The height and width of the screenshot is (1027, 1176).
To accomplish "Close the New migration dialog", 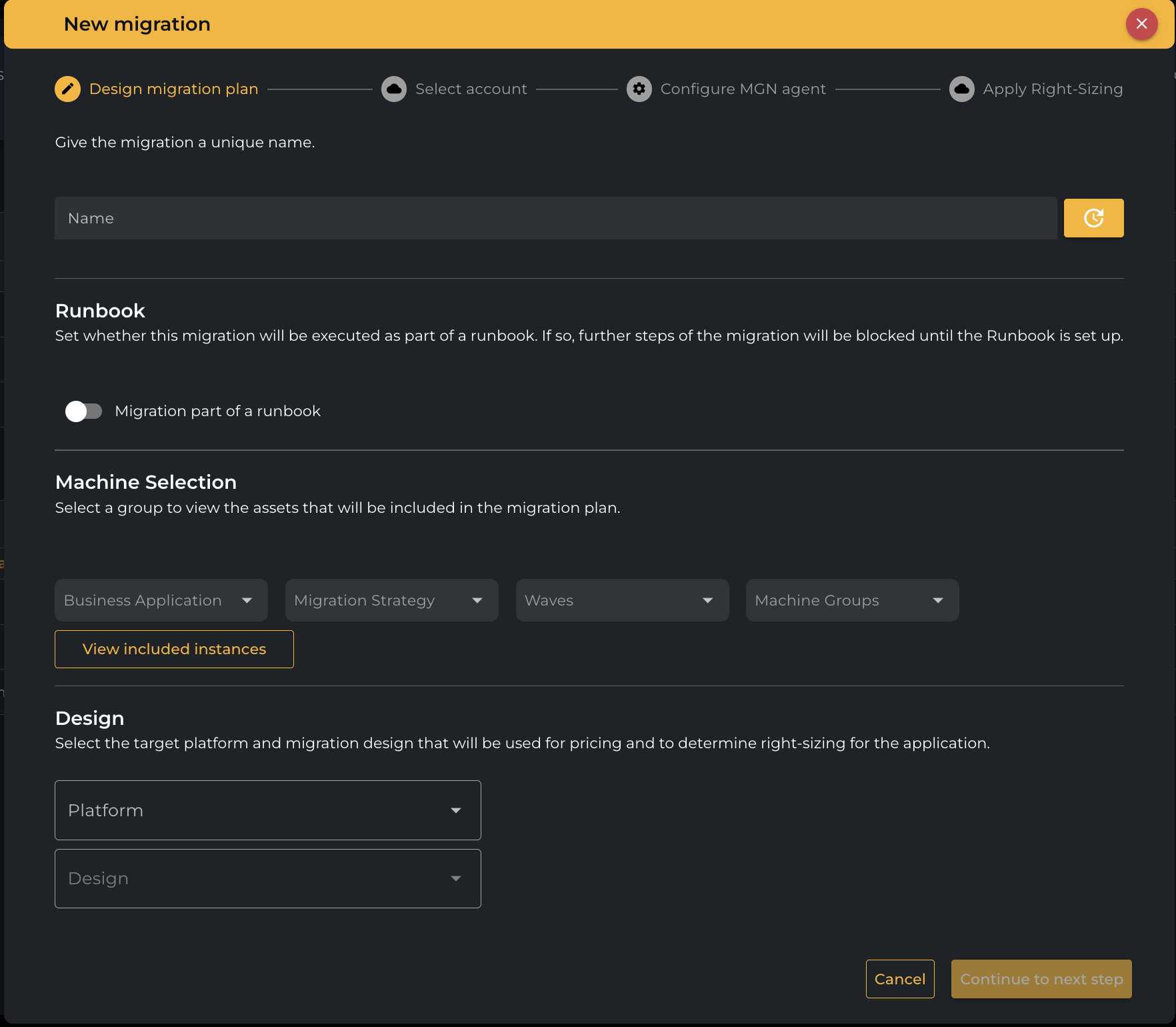I will point(1142,24).
